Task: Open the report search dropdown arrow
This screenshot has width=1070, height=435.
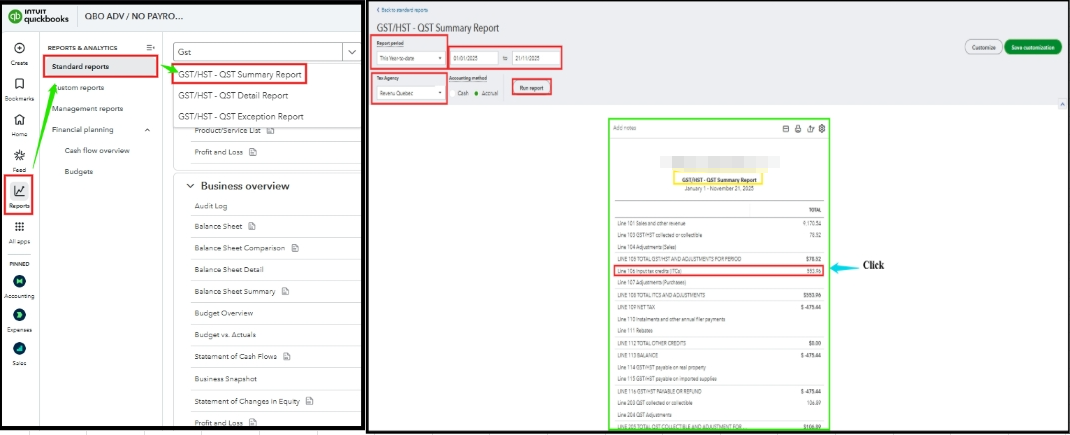Action: 352,52
